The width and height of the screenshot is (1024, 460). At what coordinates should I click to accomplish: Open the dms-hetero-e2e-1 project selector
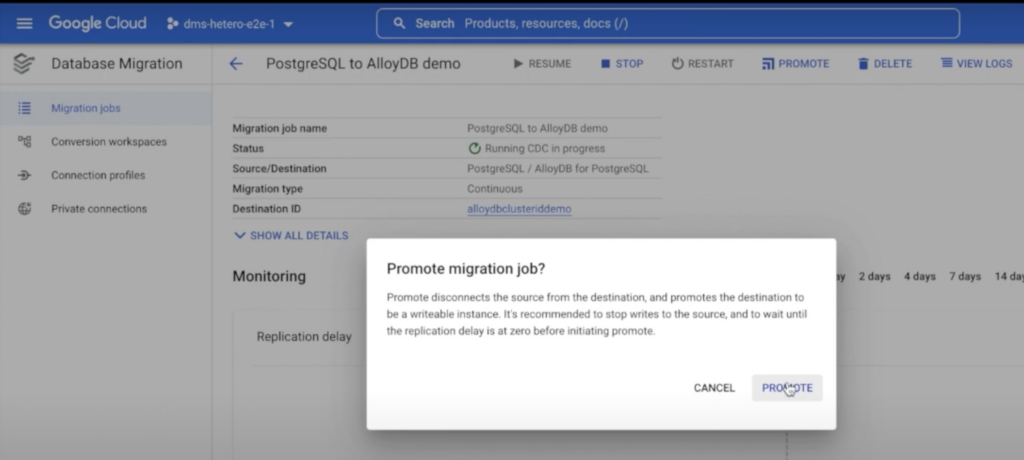230,24
